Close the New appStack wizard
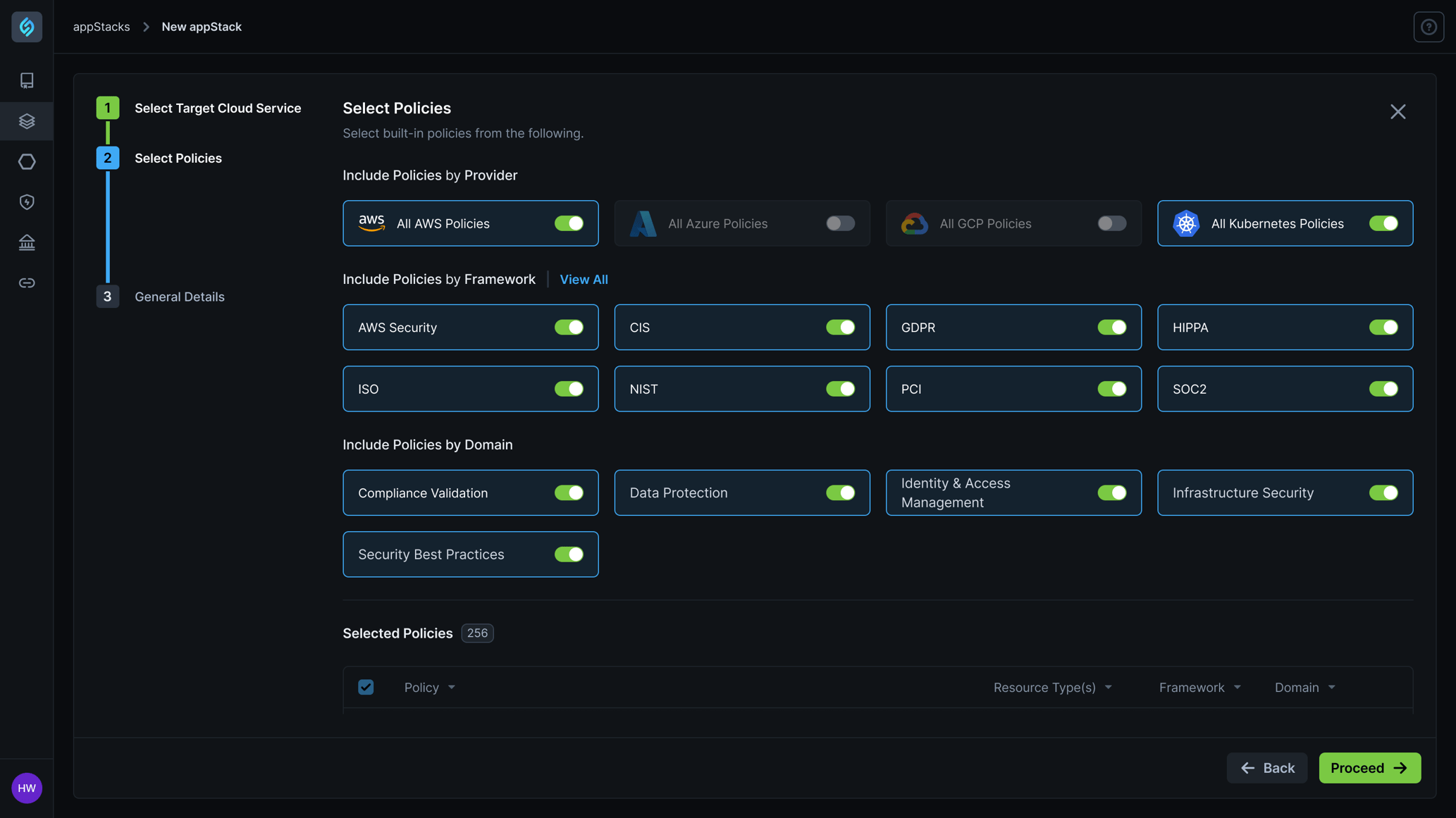1456x818 pixels. pyautogui.click(x=1398, y=111)
